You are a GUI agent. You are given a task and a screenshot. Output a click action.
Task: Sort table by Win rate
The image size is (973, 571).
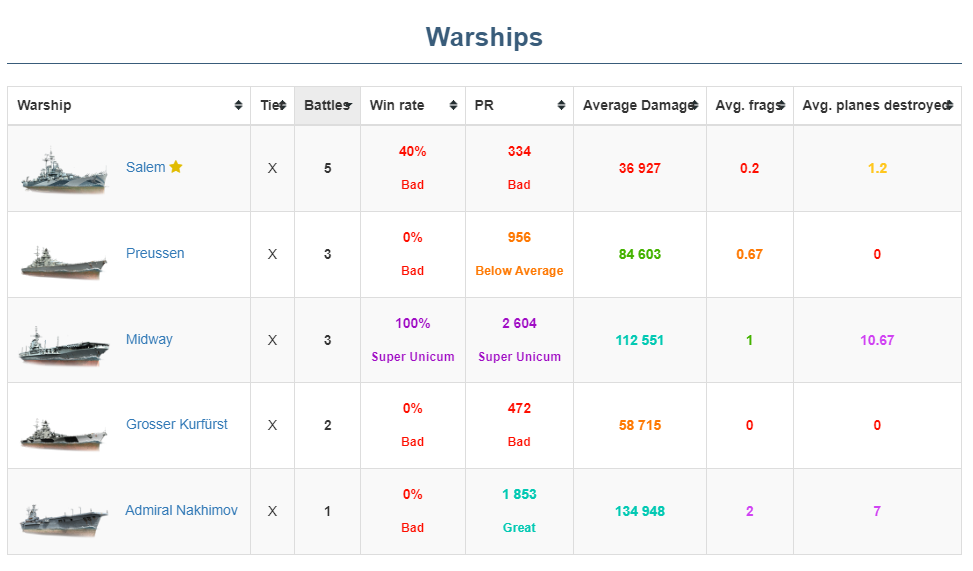[412, 106]
